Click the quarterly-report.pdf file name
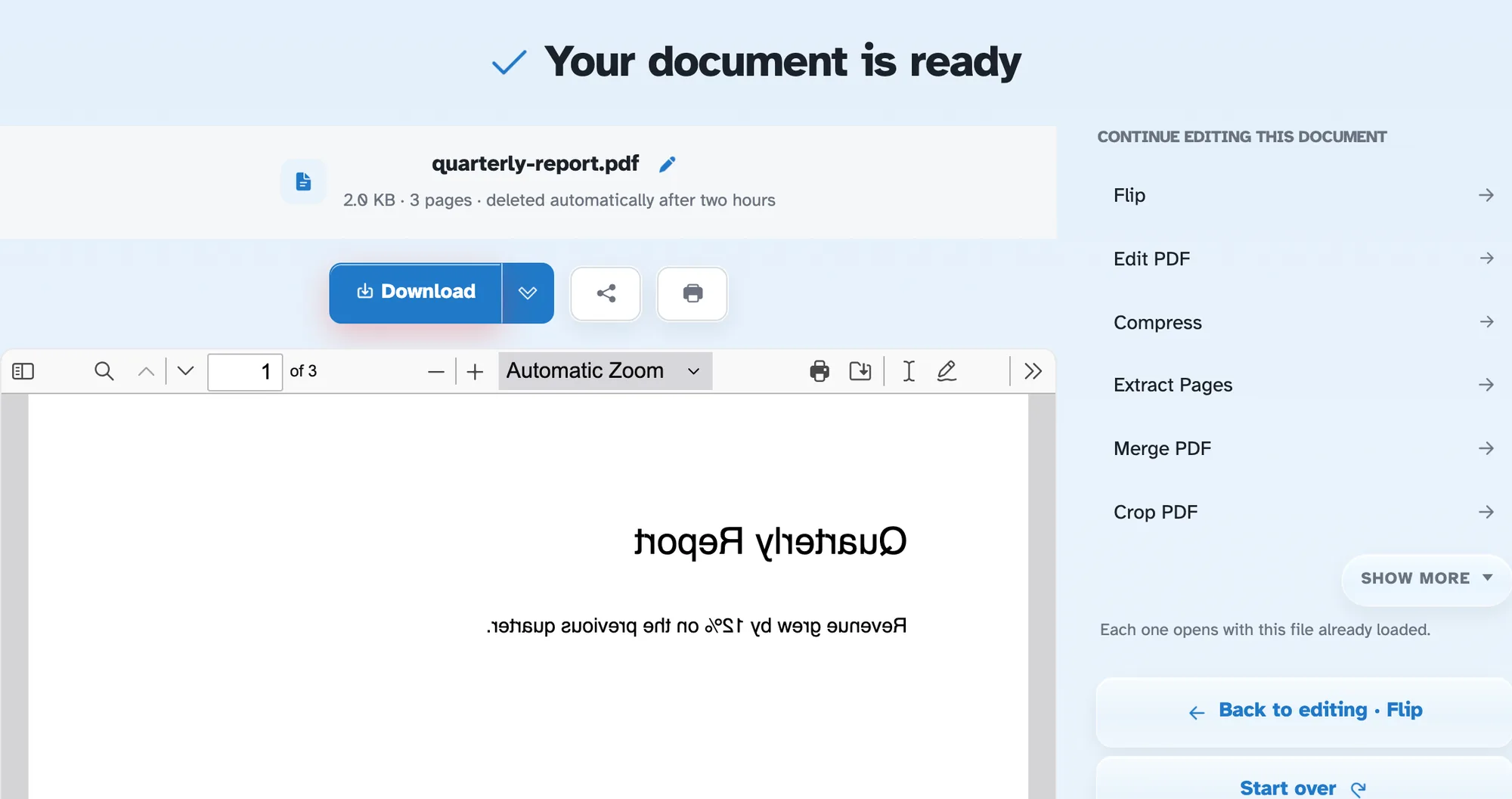The height and width of the screenshot is (799, 1512). pyautogui.click(x=535, y=163)
